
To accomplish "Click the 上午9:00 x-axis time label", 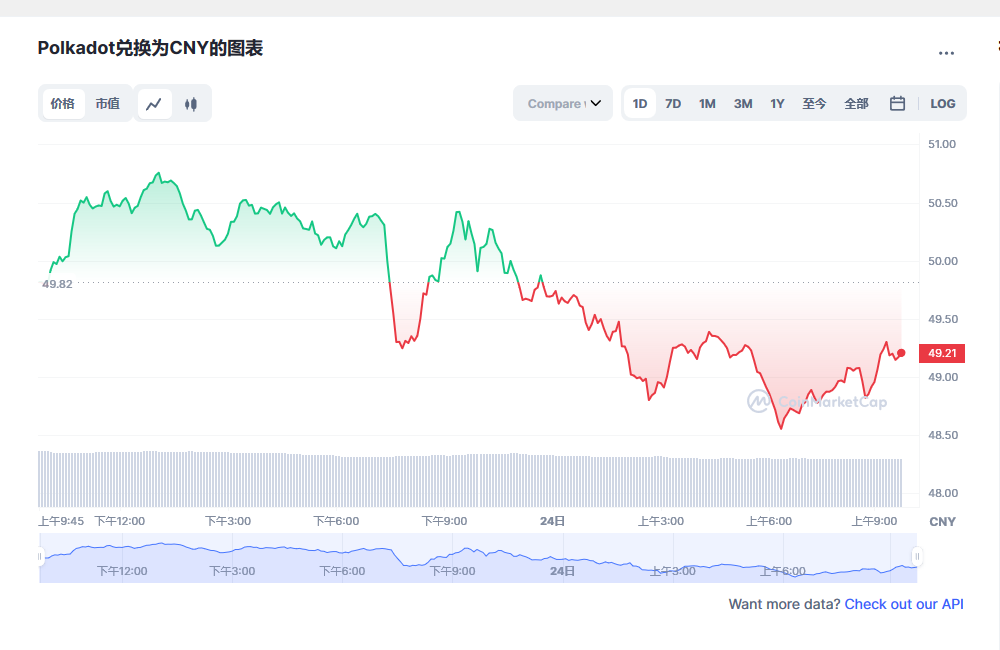I will [874, 521].
